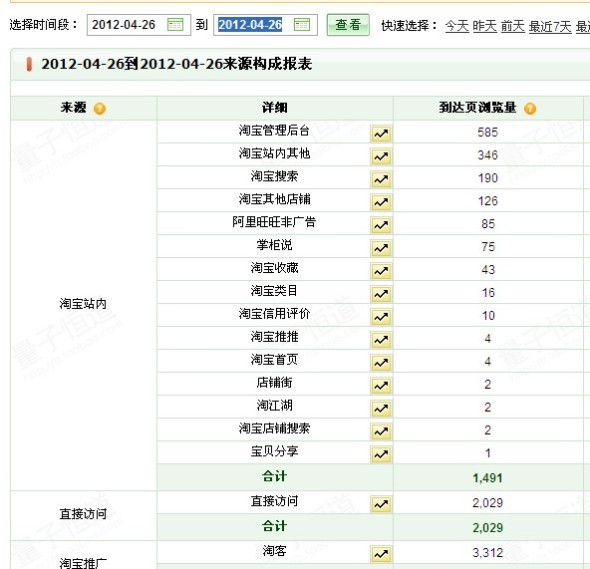This screenshot has width=590, height=569.
Task: Select quick range 今天
Action: (457, 26)
